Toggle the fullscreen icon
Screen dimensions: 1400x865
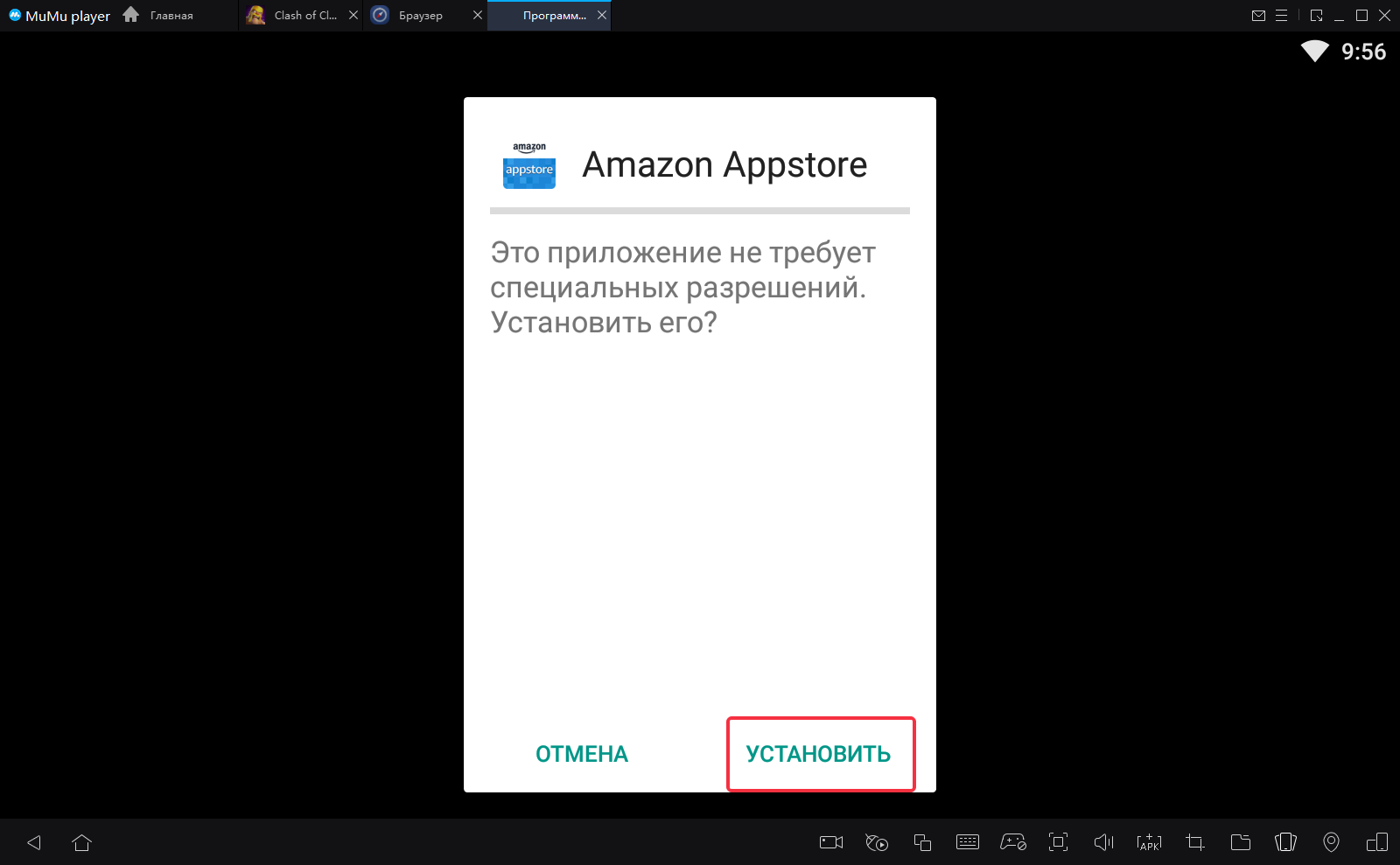click(x=1059, y=842)
